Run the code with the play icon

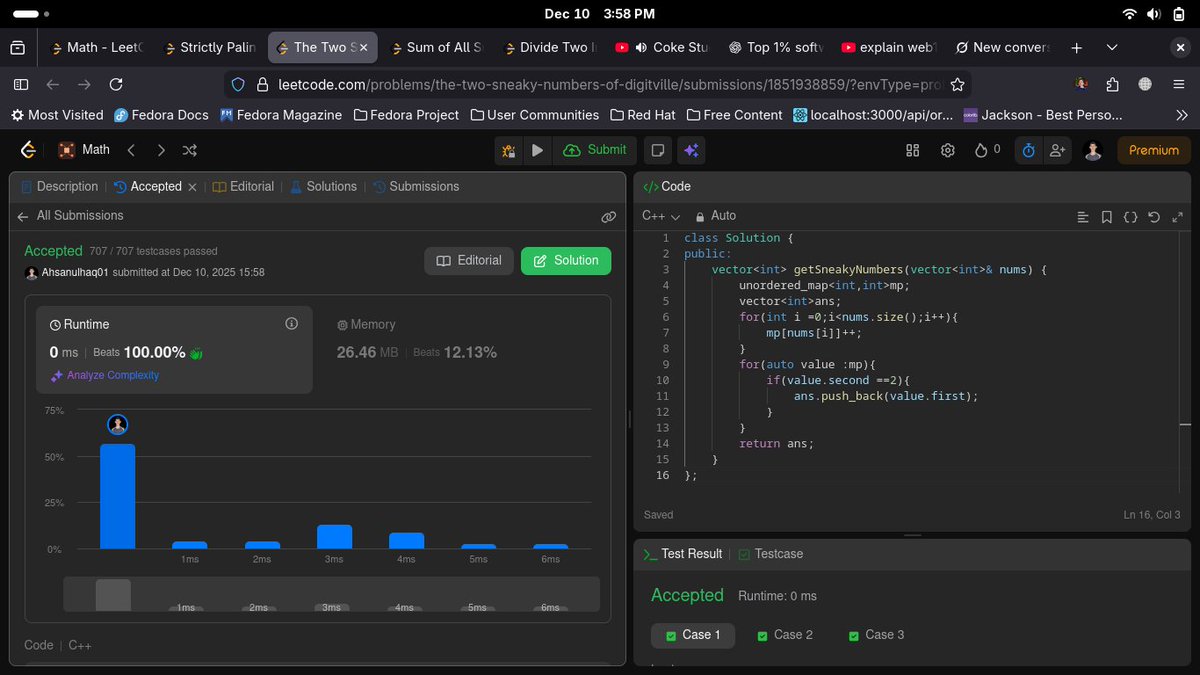click(x=537, y=150)
